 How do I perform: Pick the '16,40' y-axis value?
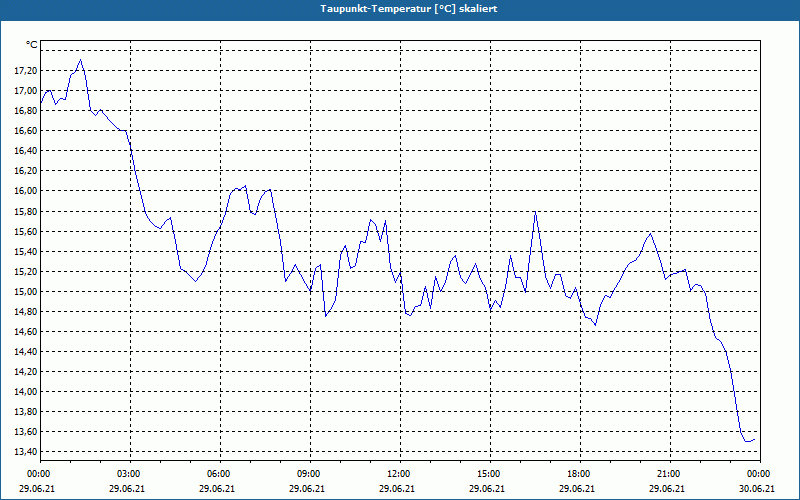[26, 151]
